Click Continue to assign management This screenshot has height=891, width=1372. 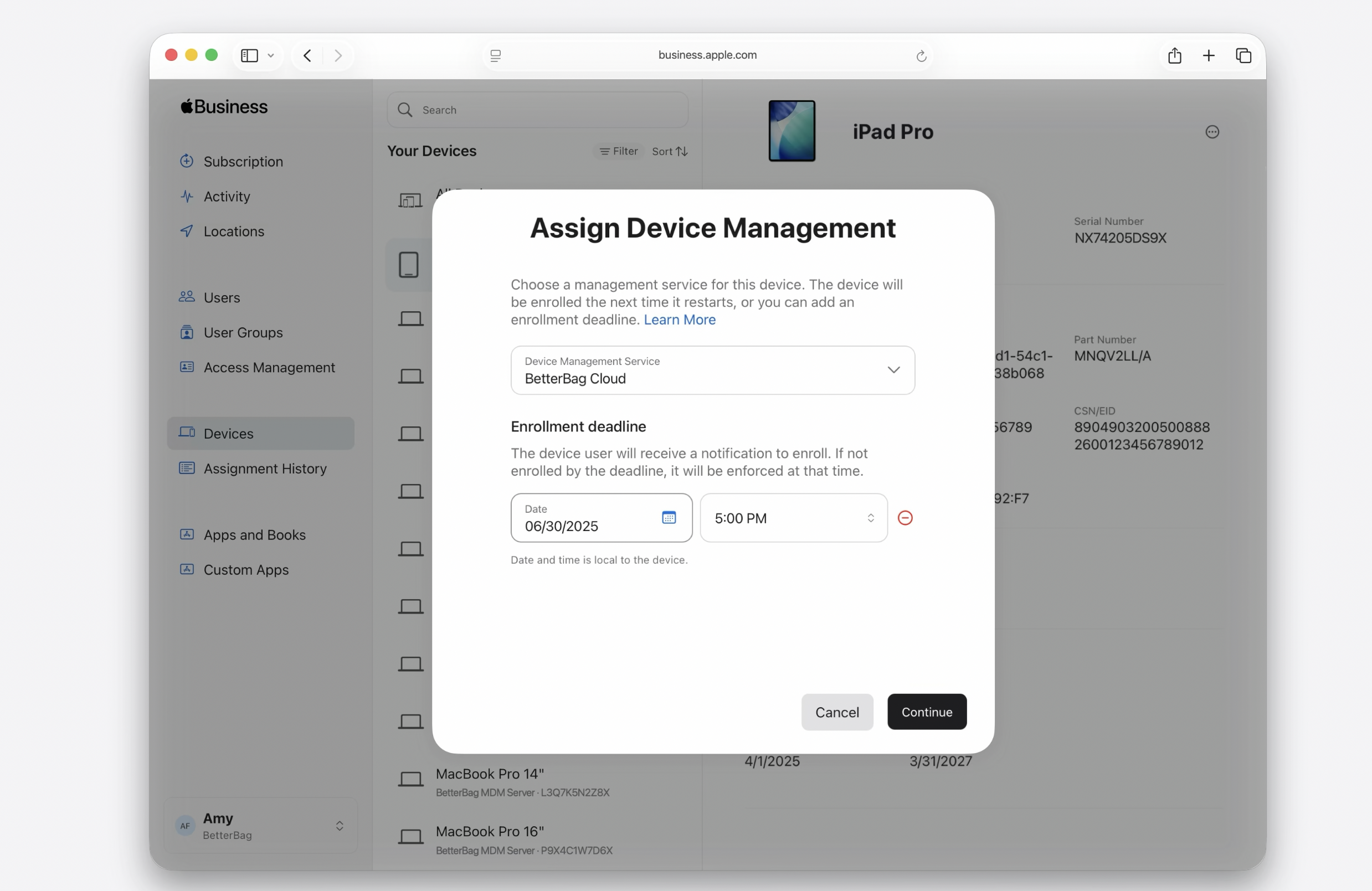pyautogui.click(x=926, y=712)
